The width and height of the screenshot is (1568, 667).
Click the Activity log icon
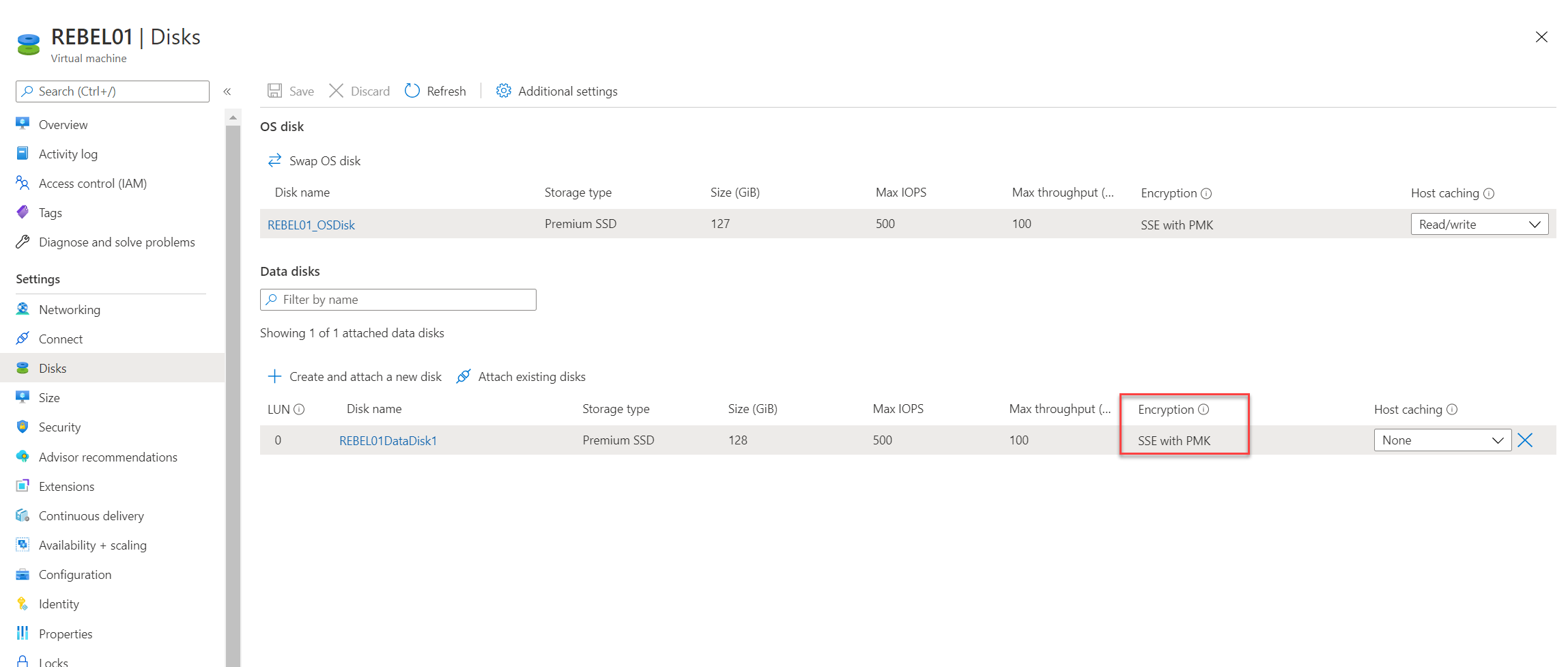(x=23, y=153)
